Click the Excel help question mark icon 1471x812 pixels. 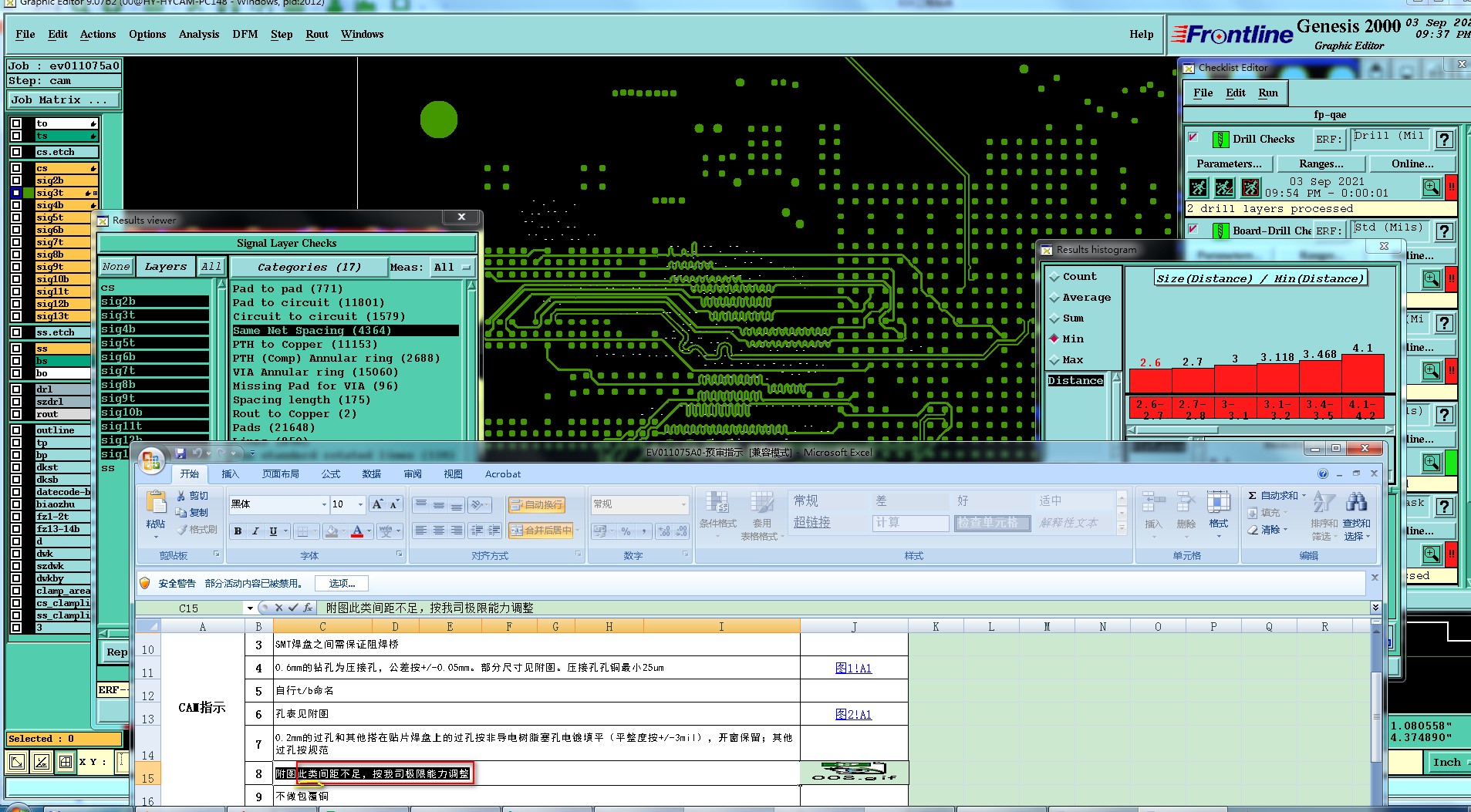(x=1323, y=473)
